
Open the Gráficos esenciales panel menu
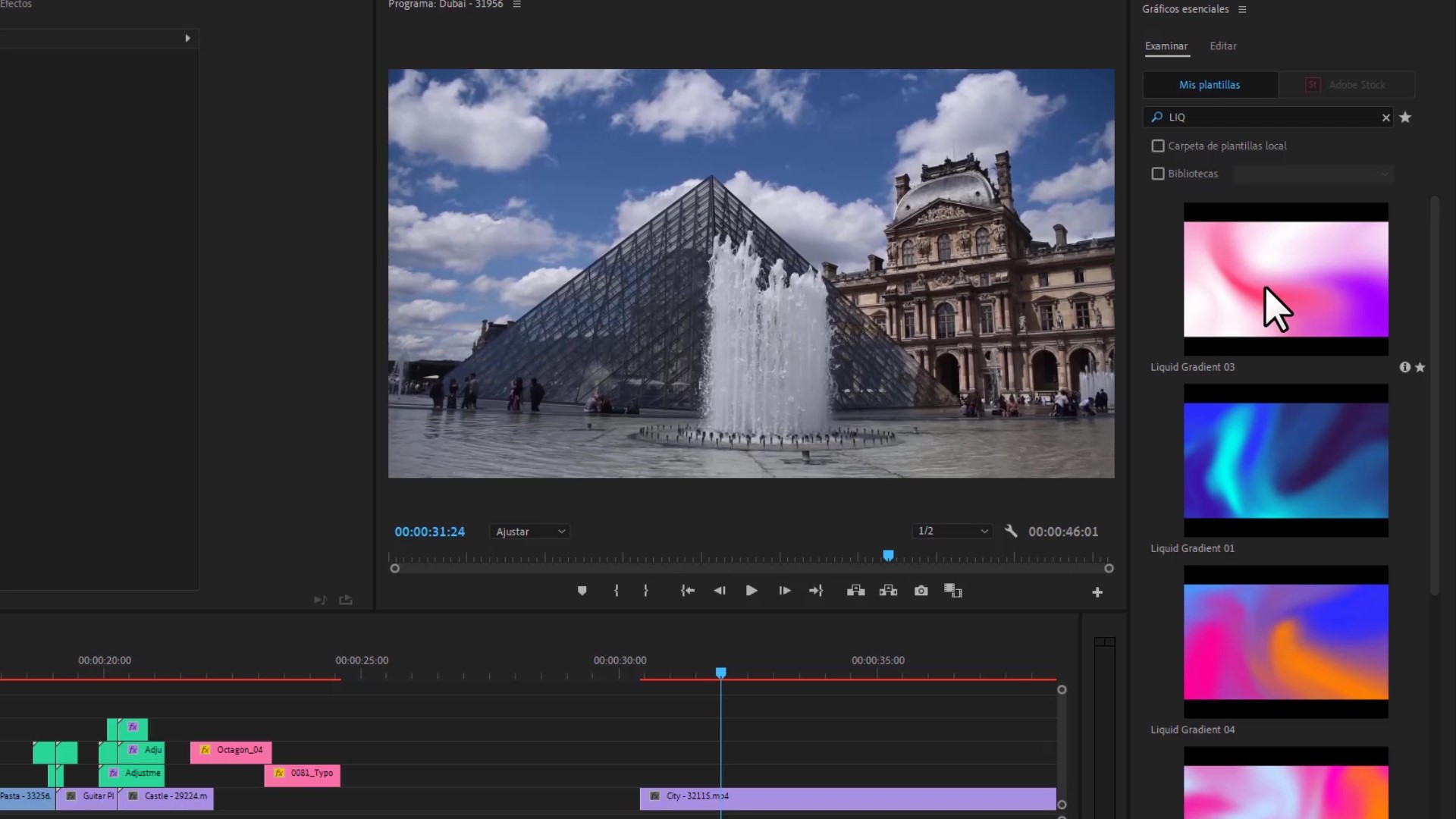(x=1242, y=9)
